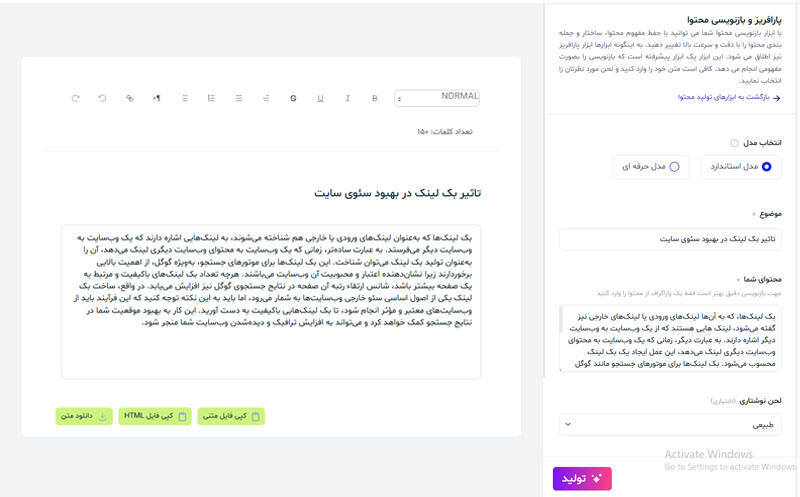The image size is (800, 497).
Task: Toggle italic formatting
Action: tap(347, 98)
